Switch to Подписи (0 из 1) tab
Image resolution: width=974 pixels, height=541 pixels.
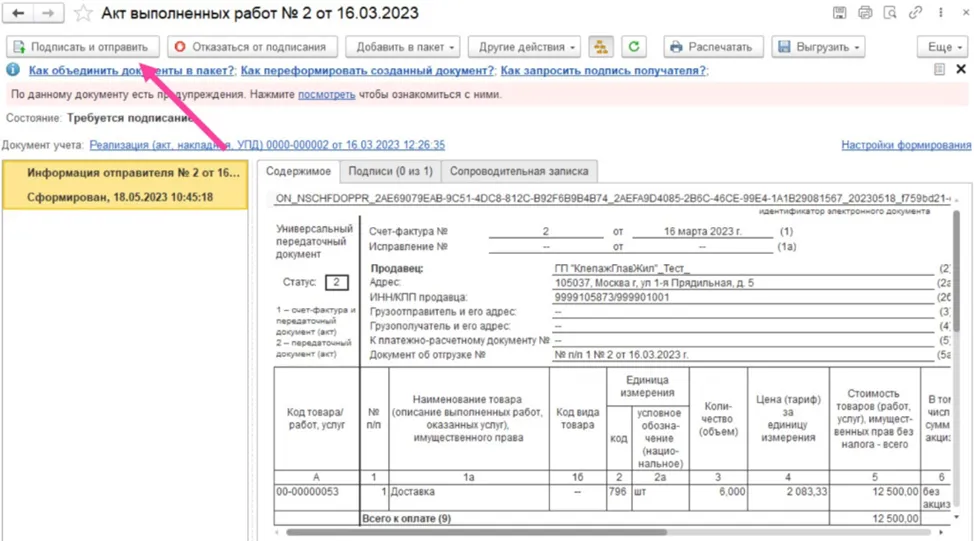tap(390, 171)
